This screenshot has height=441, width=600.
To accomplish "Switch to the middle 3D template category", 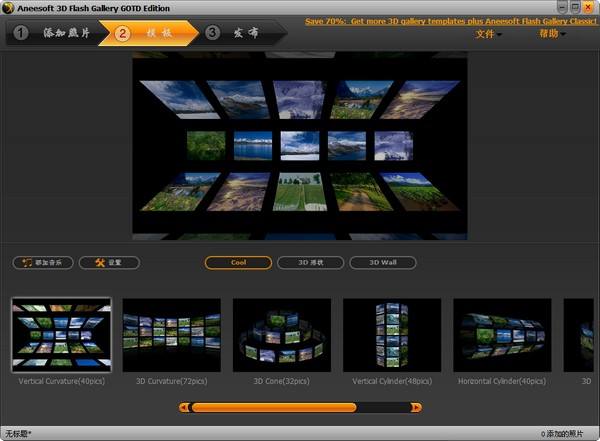I will click(310, 263).
